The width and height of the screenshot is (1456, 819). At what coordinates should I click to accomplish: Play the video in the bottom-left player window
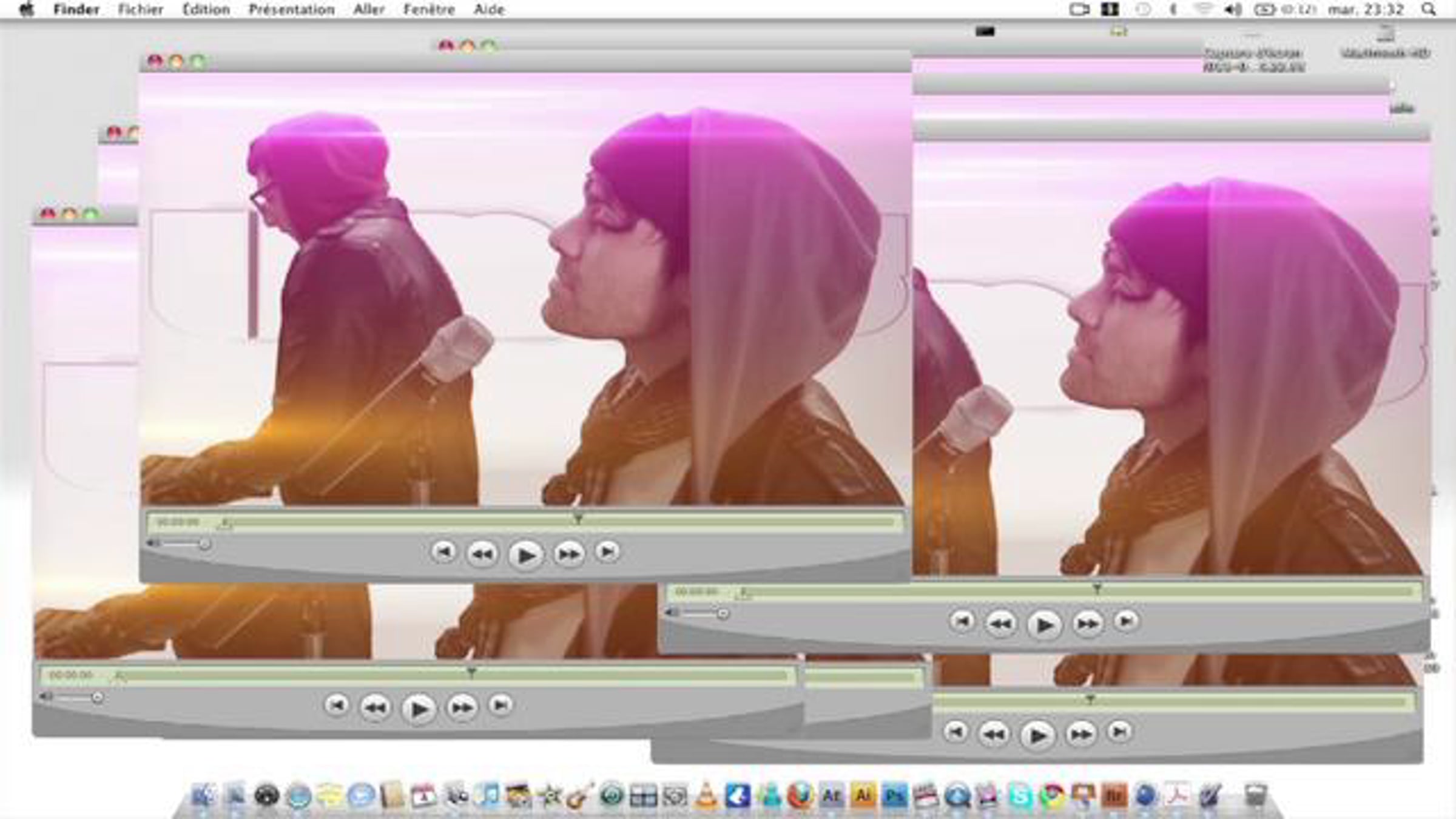pos(419,708)
